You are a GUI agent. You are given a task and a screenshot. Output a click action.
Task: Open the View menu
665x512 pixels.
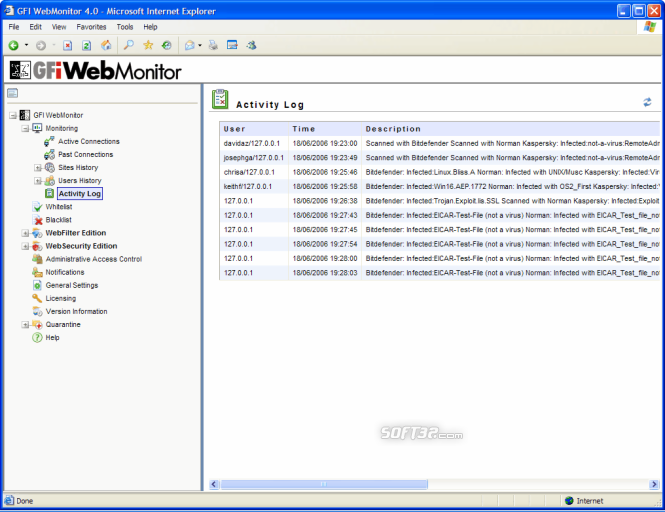(59, 27)
